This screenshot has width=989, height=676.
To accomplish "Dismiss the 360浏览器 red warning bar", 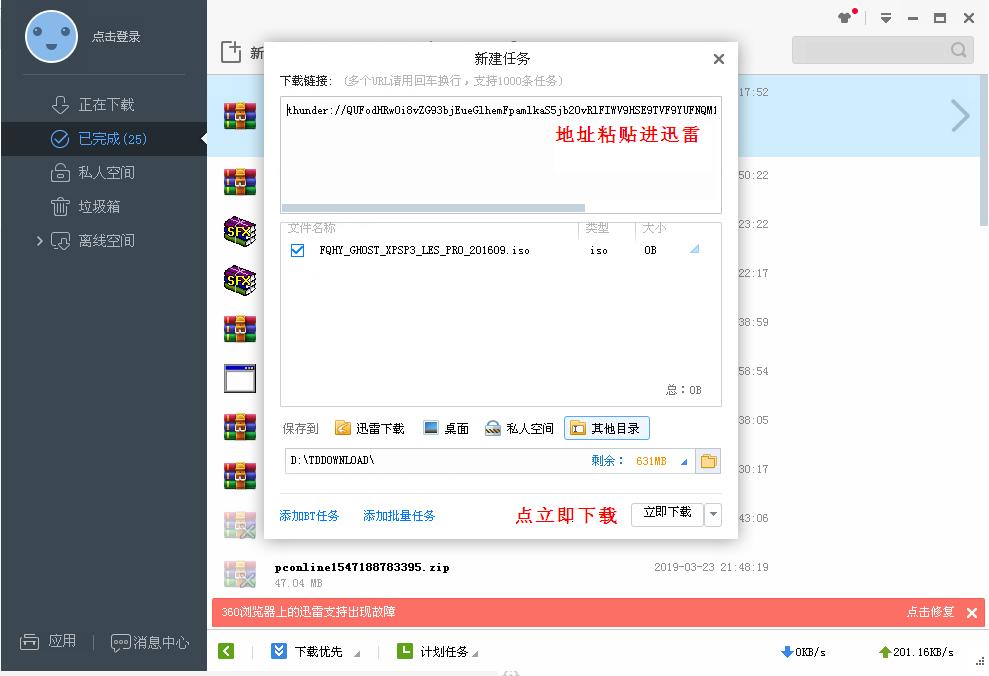I will (972, 612).
